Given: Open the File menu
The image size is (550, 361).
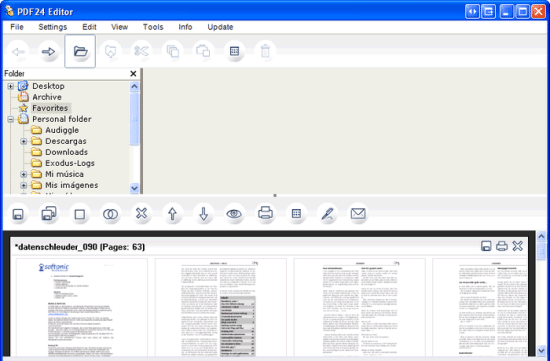Looking at the screenshot, I should coord(17,27).
